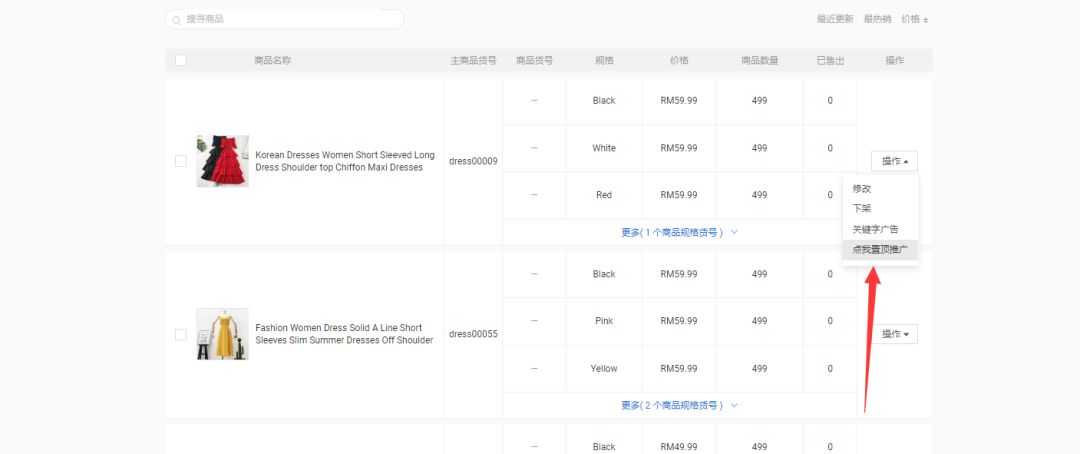Collapse the 操作 dropdown for dress00009

pos(894,161)
